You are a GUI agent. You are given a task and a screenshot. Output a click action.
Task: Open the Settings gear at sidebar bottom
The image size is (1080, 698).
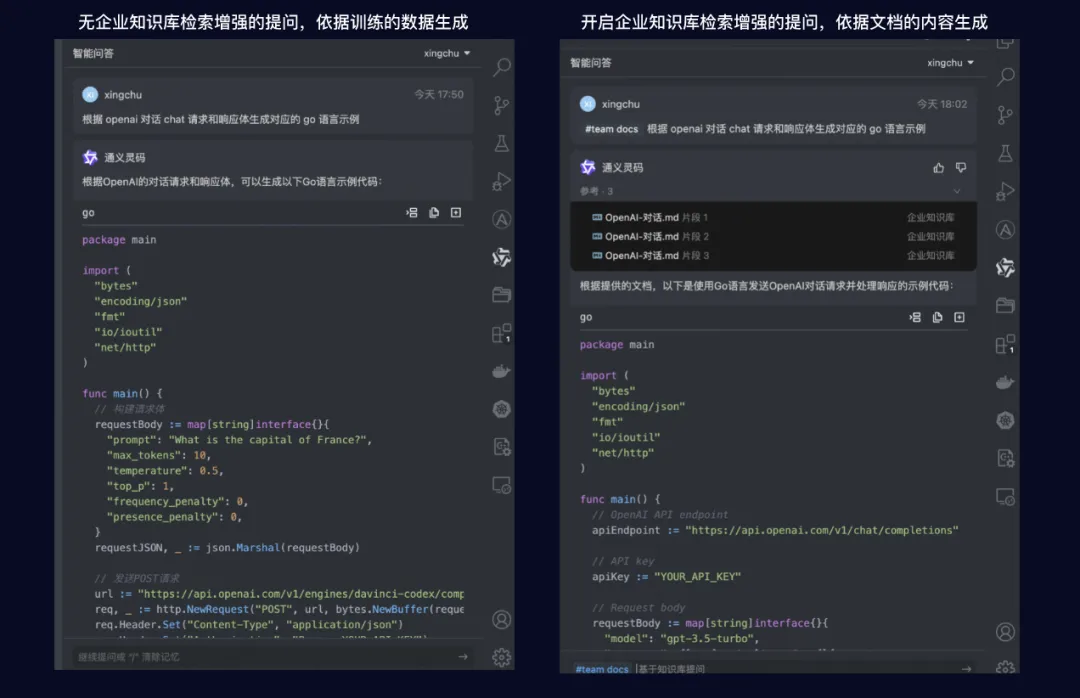501,657
